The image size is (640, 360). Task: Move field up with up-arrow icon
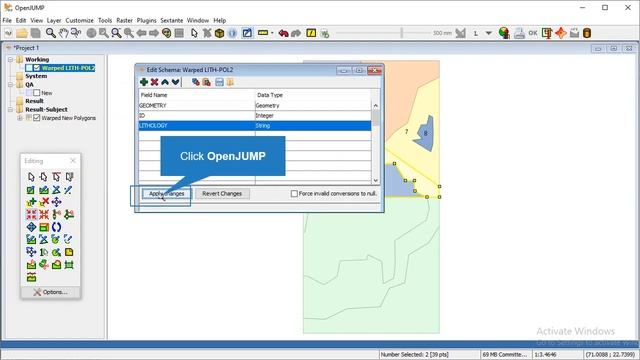point(165,82)
